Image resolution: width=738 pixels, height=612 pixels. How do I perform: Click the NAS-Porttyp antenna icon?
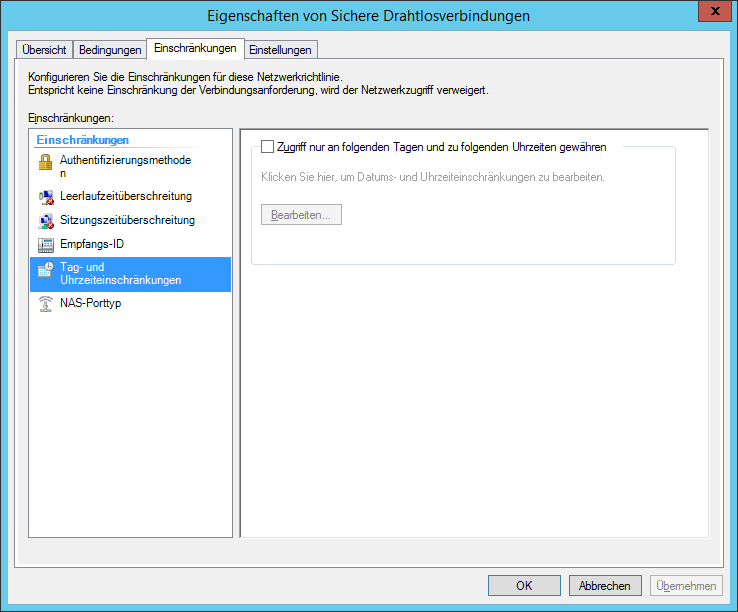pyautogui.click(x=46, y=304)
